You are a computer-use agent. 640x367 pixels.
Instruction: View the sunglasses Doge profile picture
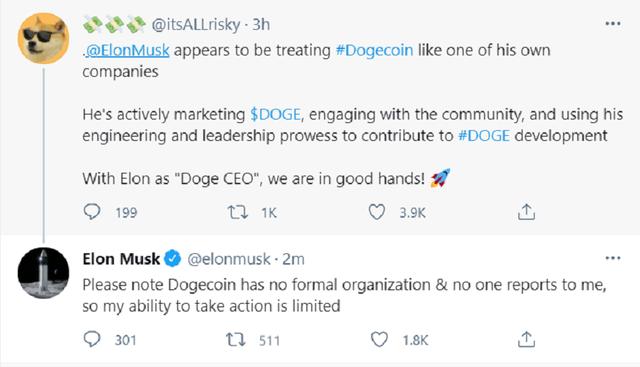[x=43, y=38]
